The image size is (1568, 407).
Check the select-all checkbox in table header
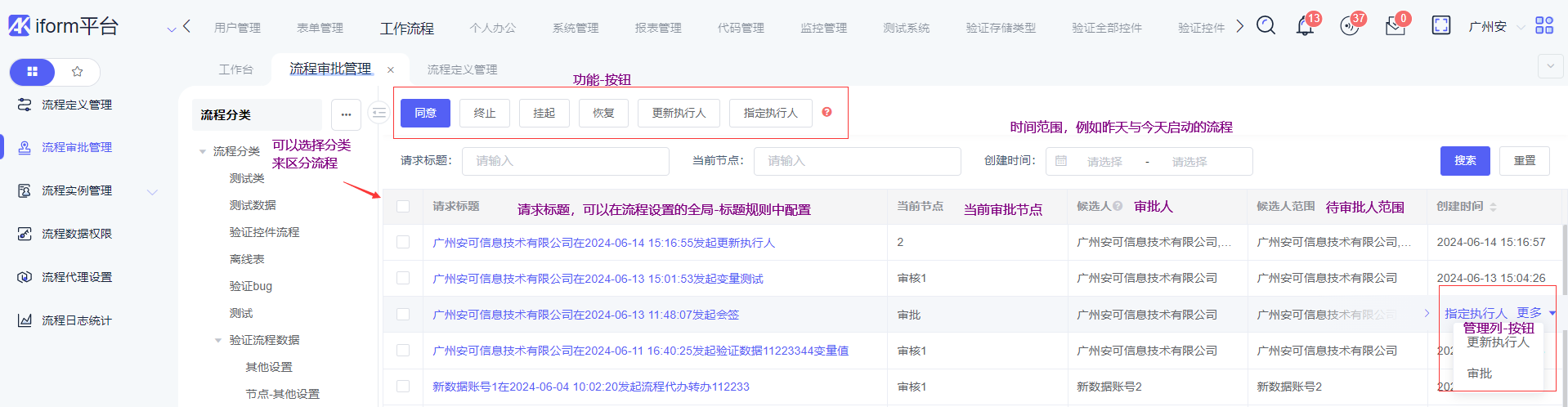pos(403,206)
